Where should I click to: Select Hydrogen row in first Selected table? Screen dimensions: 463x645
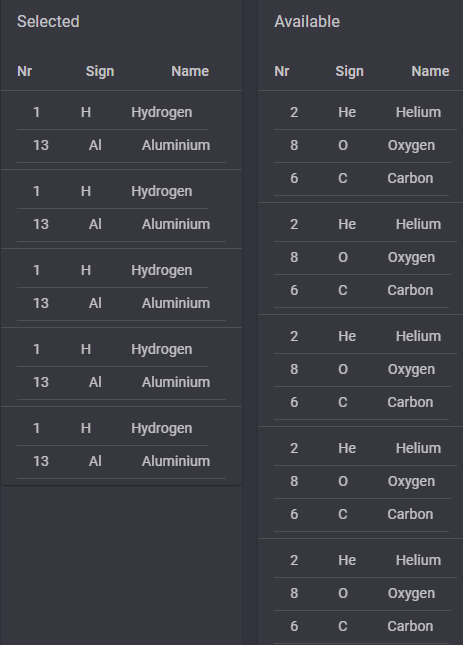(x=112, y=112)
